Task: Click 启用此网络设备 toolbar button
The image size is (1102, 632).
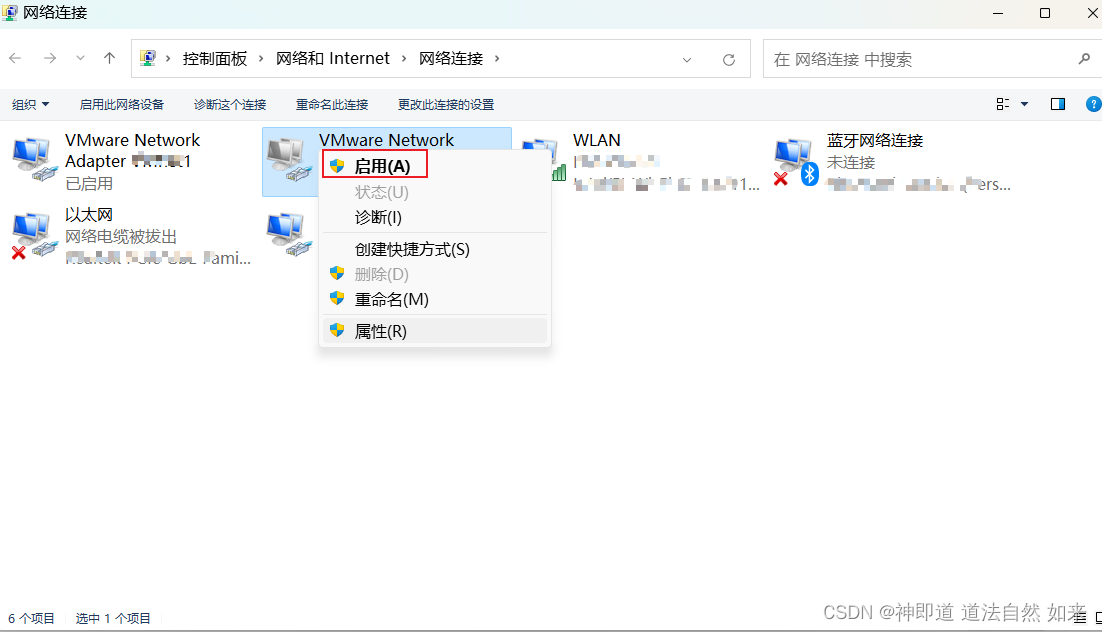Action: (x=122, y=104)
